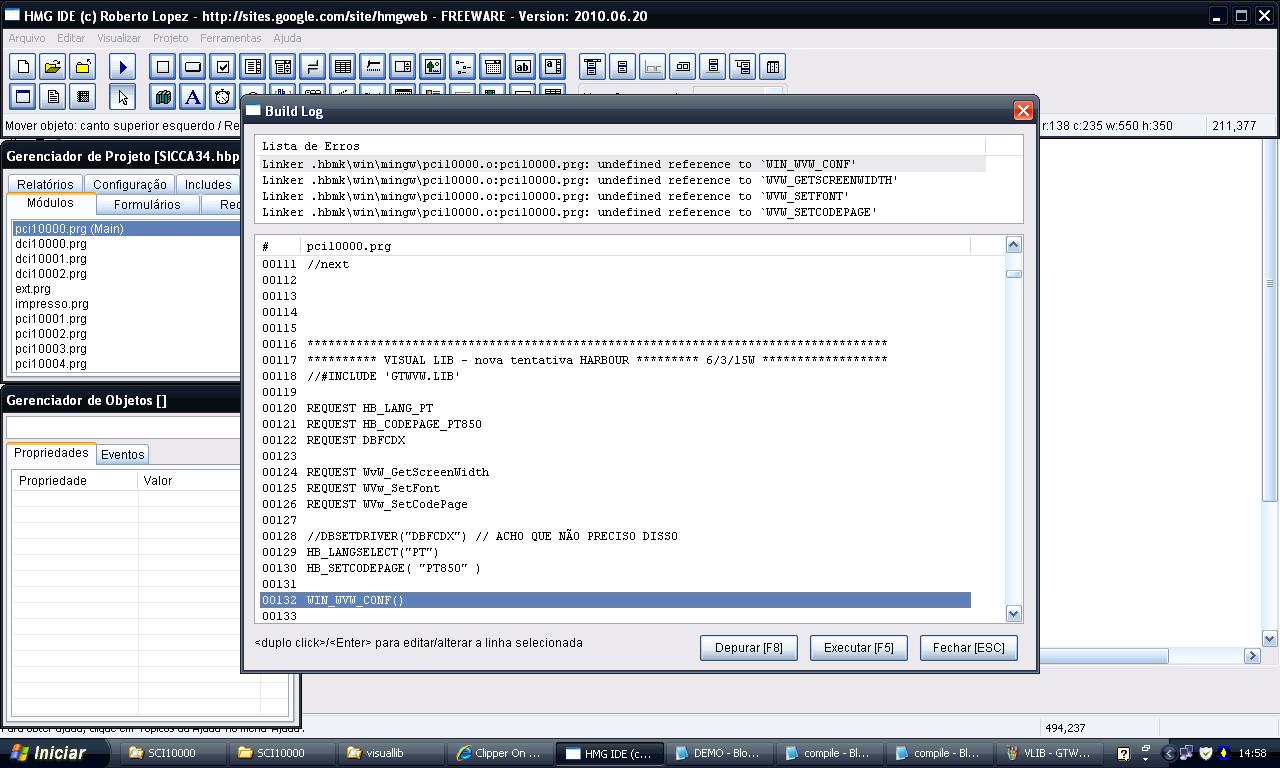Open the Projeto menu
The height and width of the screenshot is (768, 1280).
[x=170, y=38]
